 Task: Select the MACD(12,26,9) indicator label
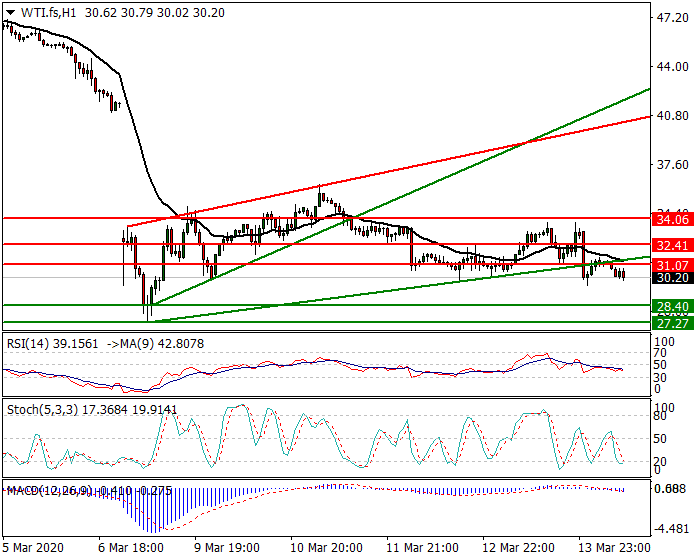(x=50, y=491)
